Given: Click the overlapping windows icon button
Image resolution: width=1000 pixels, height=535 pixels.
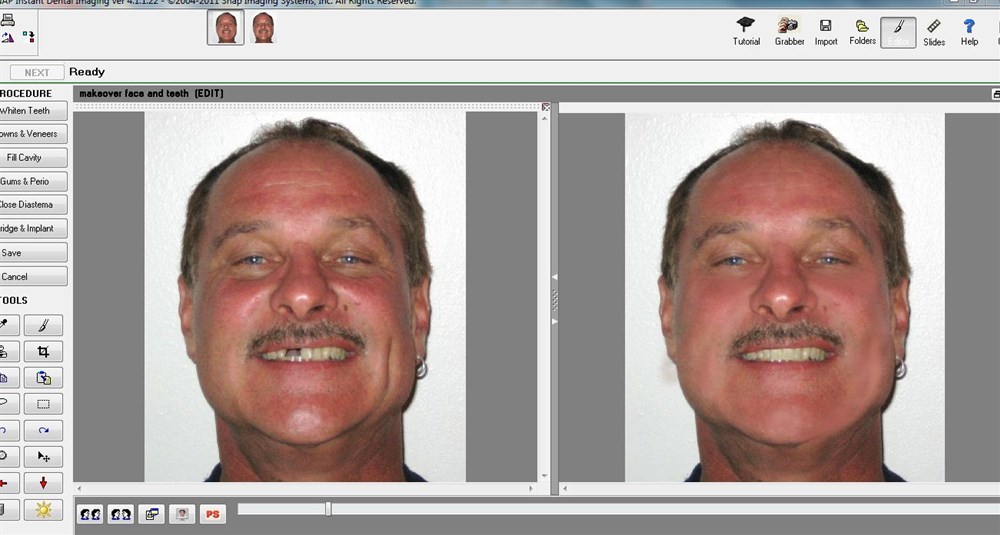Looking at the screenshot, I should click(152, 514).
